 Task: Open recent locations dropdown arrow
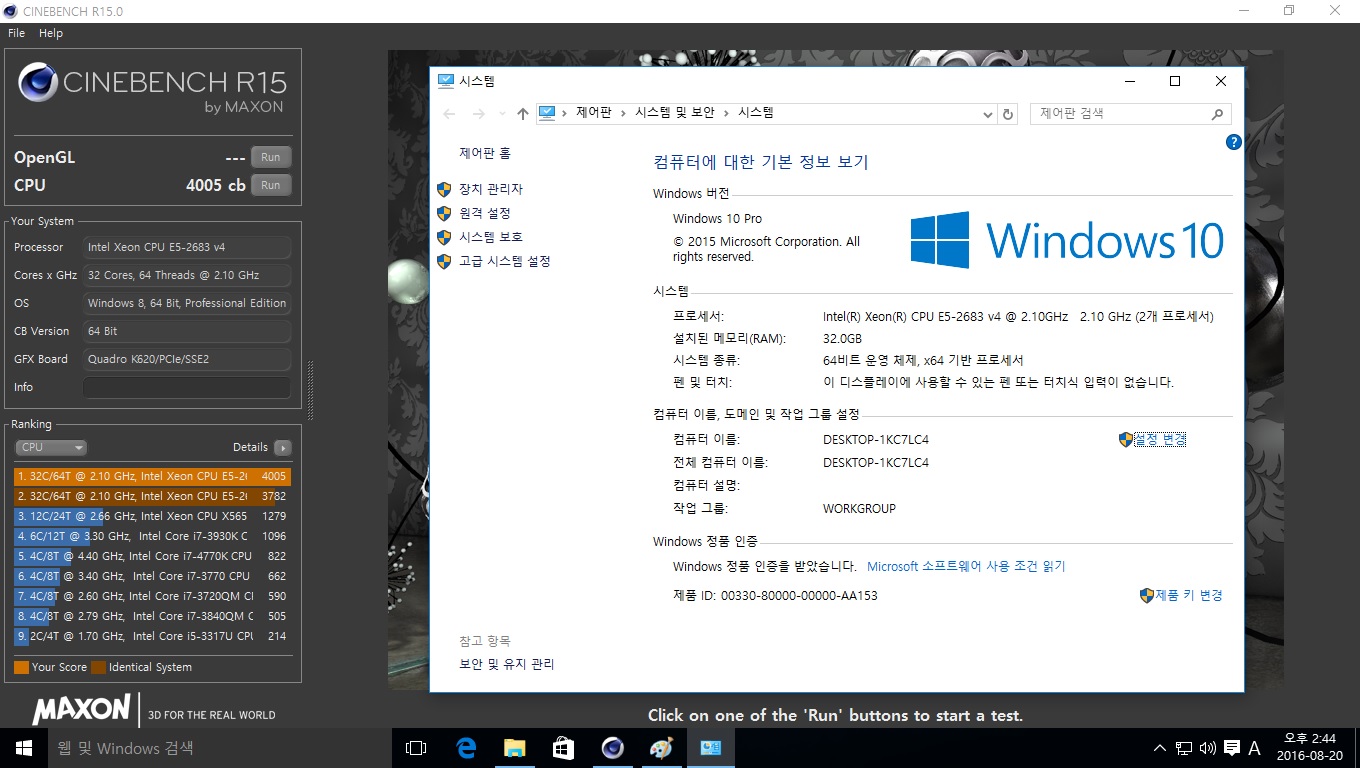point(502,114)
